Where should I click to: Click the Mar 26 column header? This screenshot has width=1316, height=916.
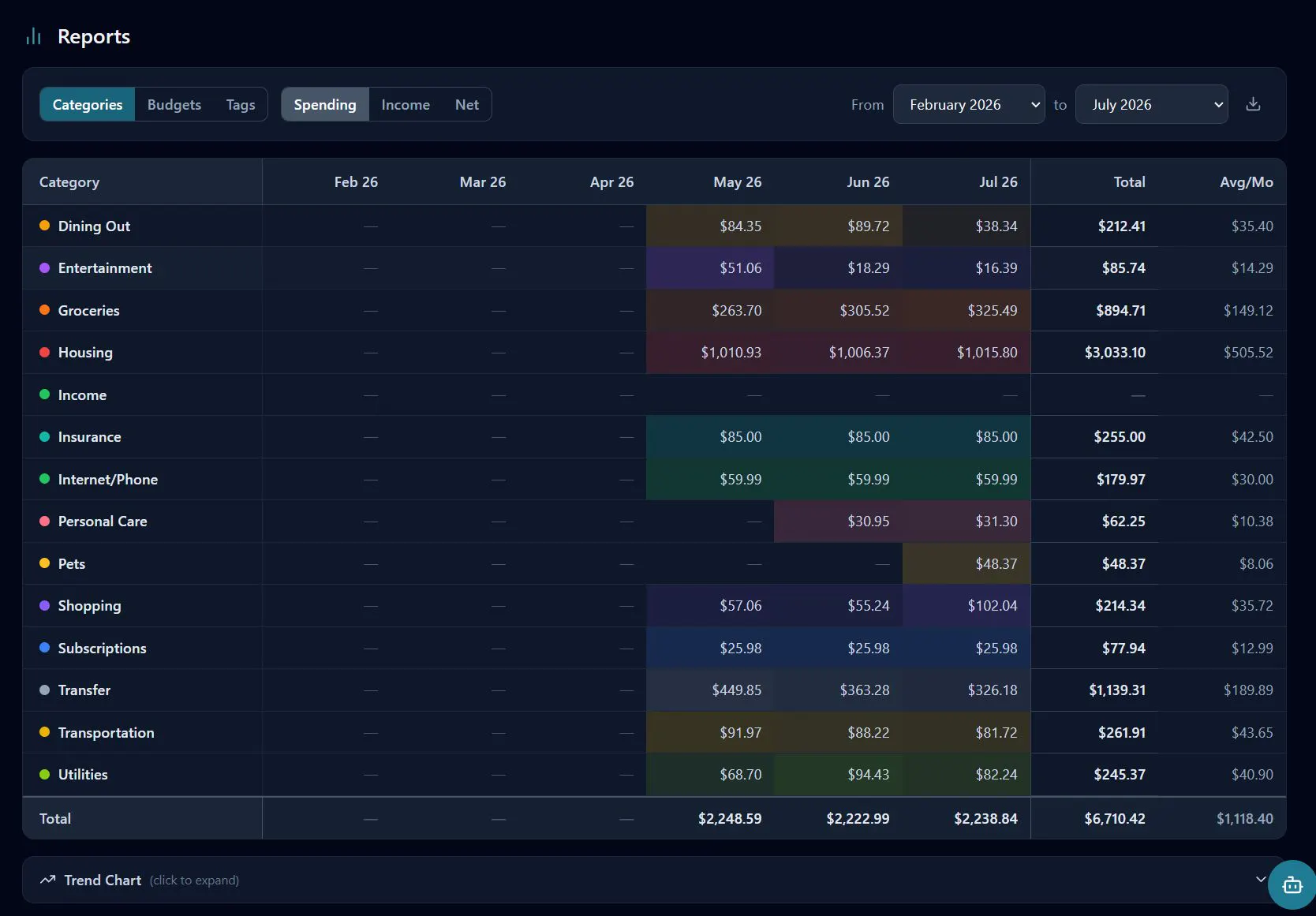click(x=483, y=182)
